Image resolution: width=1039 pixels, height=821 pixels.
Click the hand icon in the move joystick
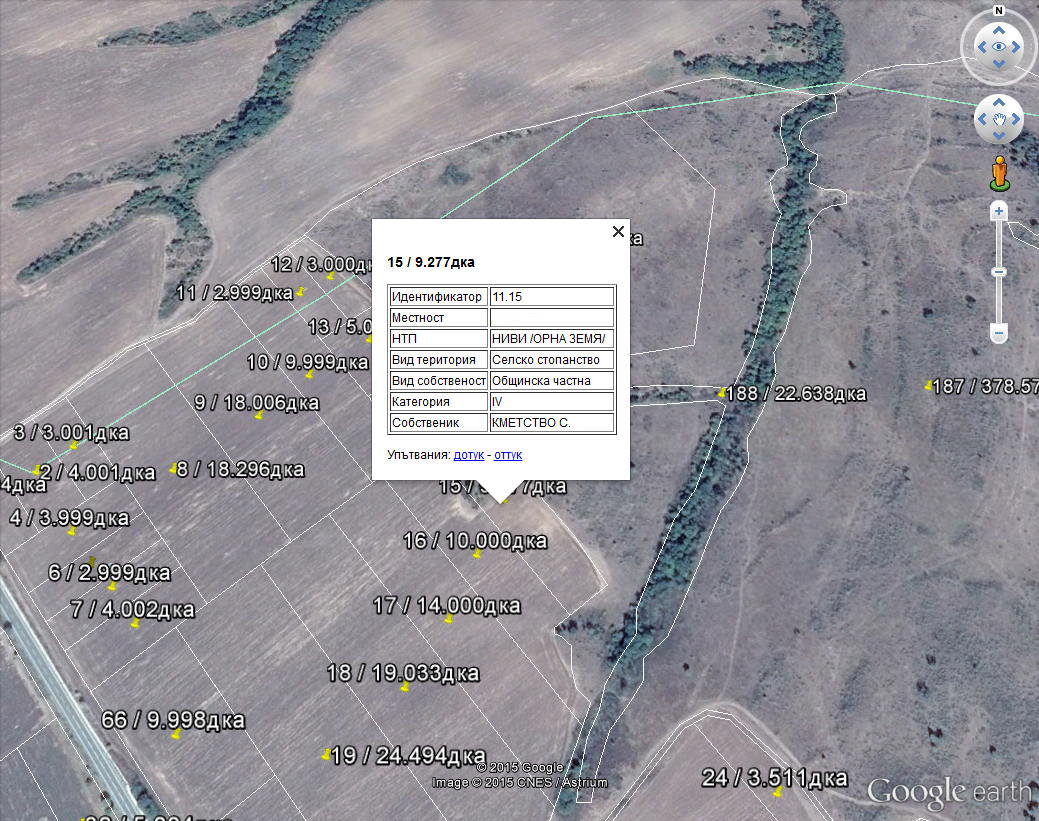pyautogui.click(x=998, y=119)
